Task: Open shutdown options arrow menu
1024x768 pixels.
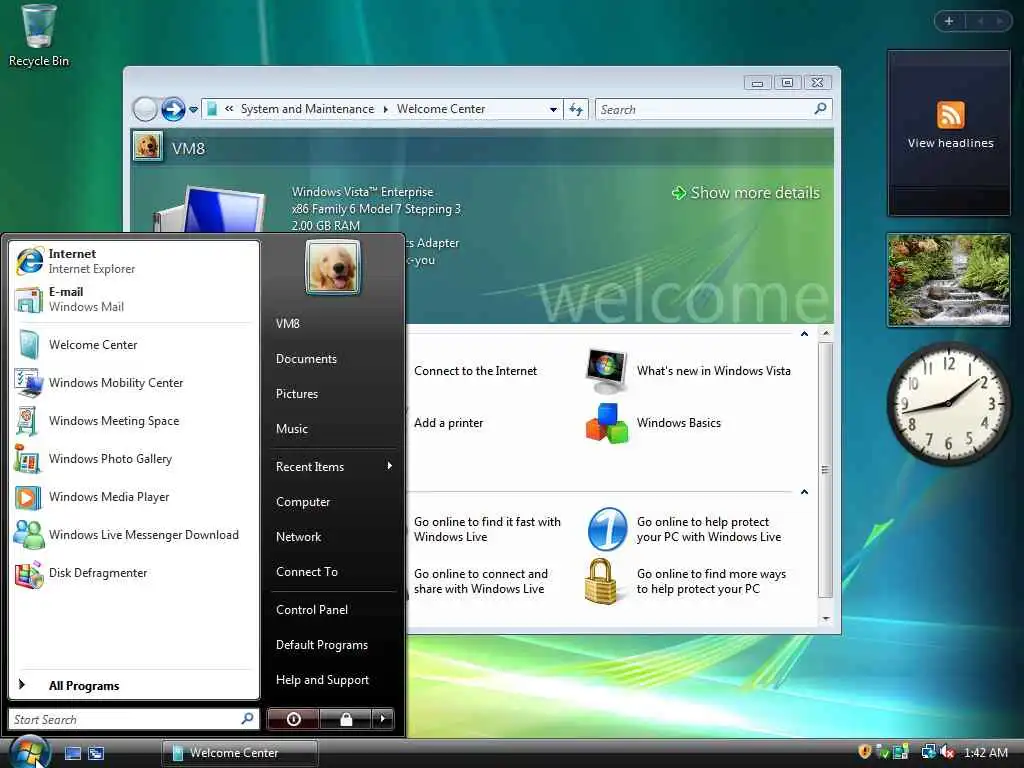Action: point(383,719)
